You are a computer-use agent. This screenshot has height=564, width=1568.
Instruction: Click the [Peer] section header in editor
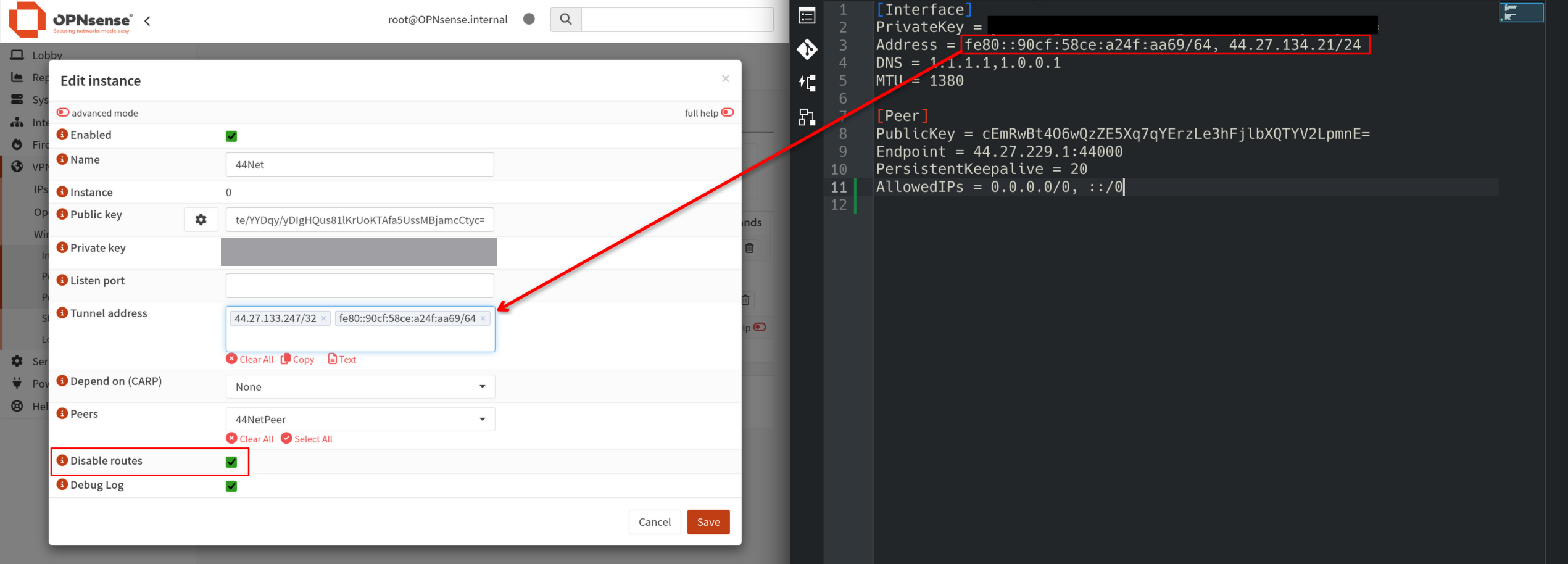(x=902, y=116)
